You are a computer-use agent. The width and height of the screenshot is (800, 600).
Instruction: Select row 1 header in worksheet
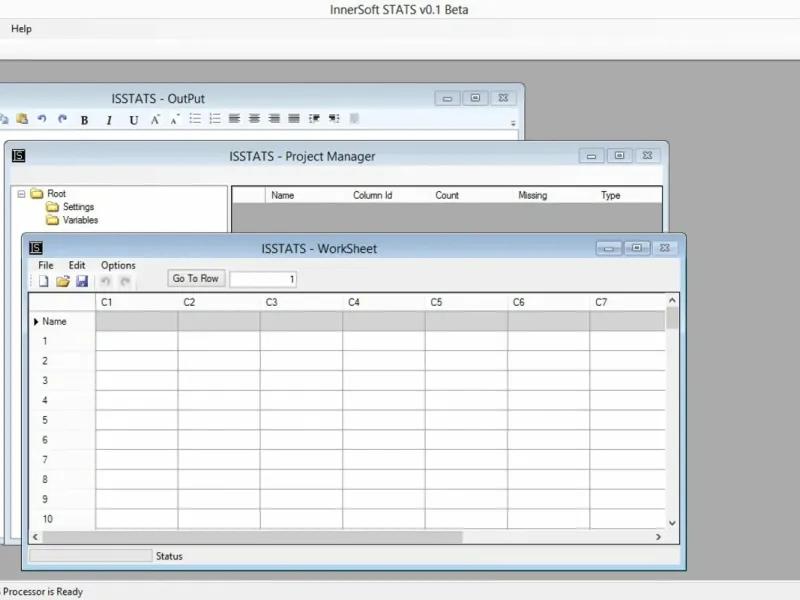(62, 341)
